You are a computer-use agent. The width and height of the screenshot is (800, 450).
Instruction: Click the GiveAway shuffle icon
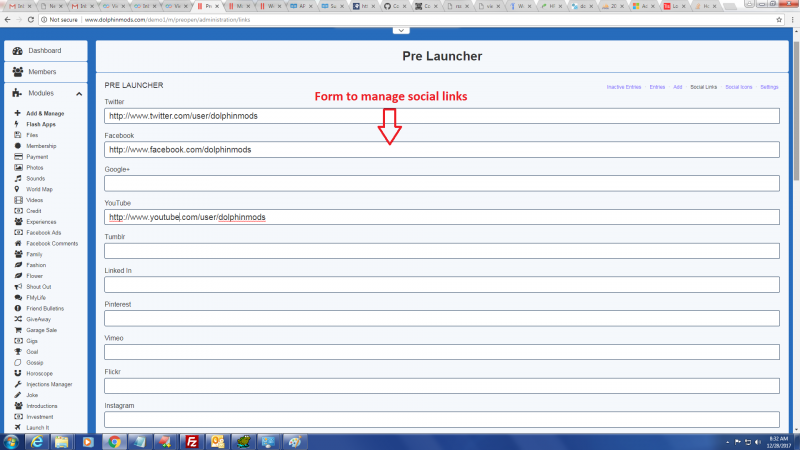[18, 319]
